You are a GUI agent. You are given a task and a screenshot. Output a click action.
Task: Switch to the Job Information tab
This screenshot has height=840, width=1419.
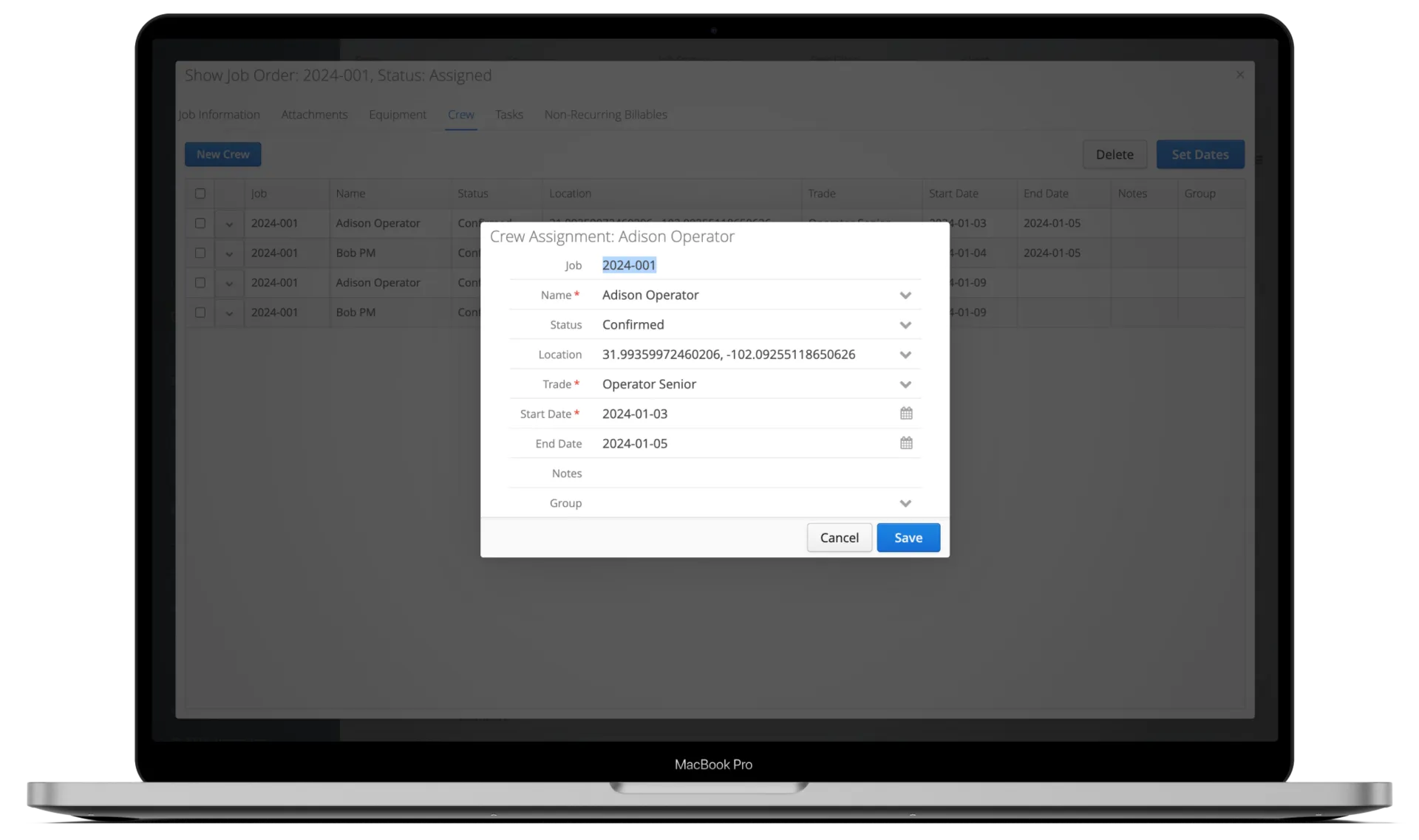click(x=219, y=115)
